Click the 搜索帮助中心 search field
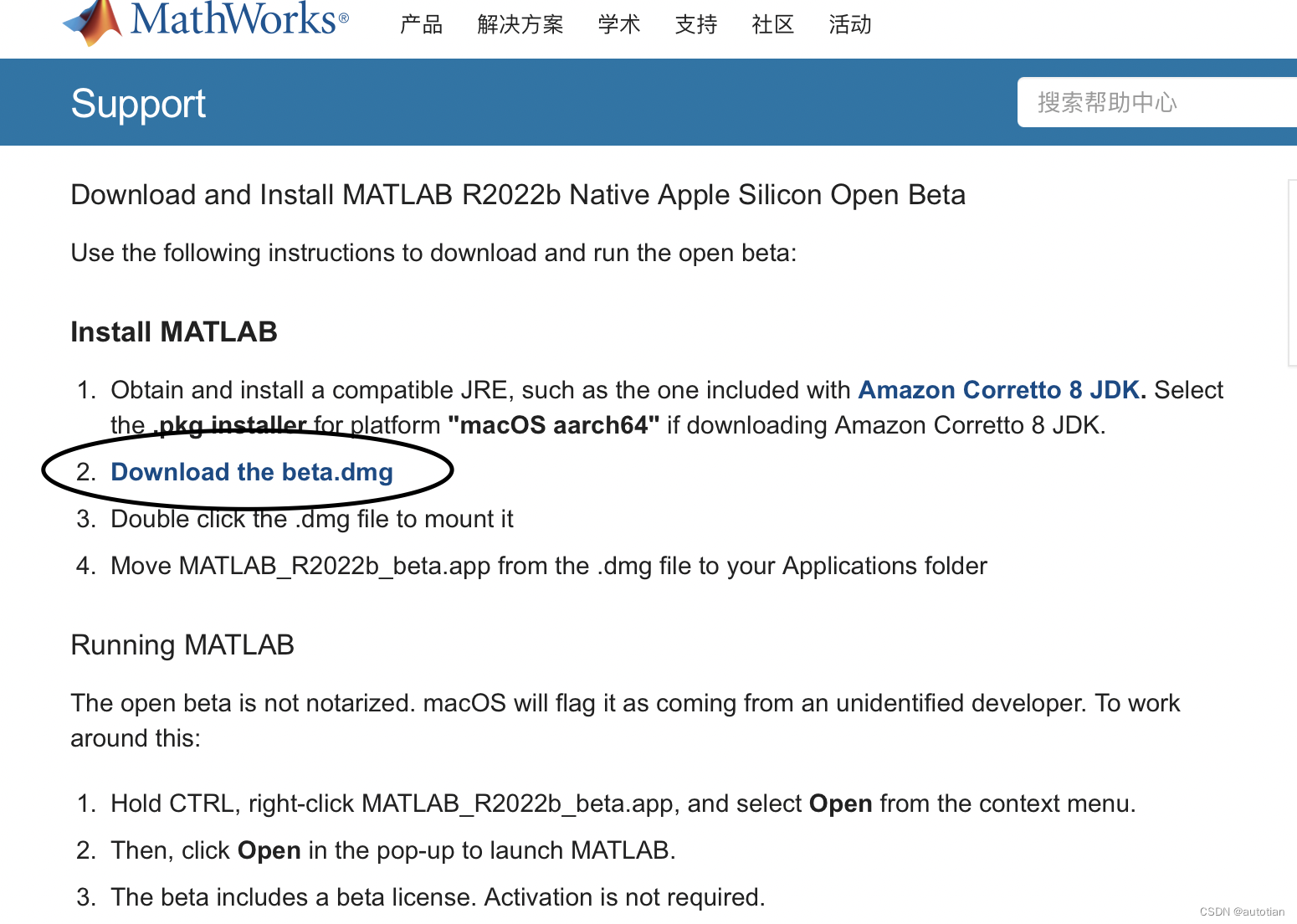 pyautogui.click(x=1155, y=101)
